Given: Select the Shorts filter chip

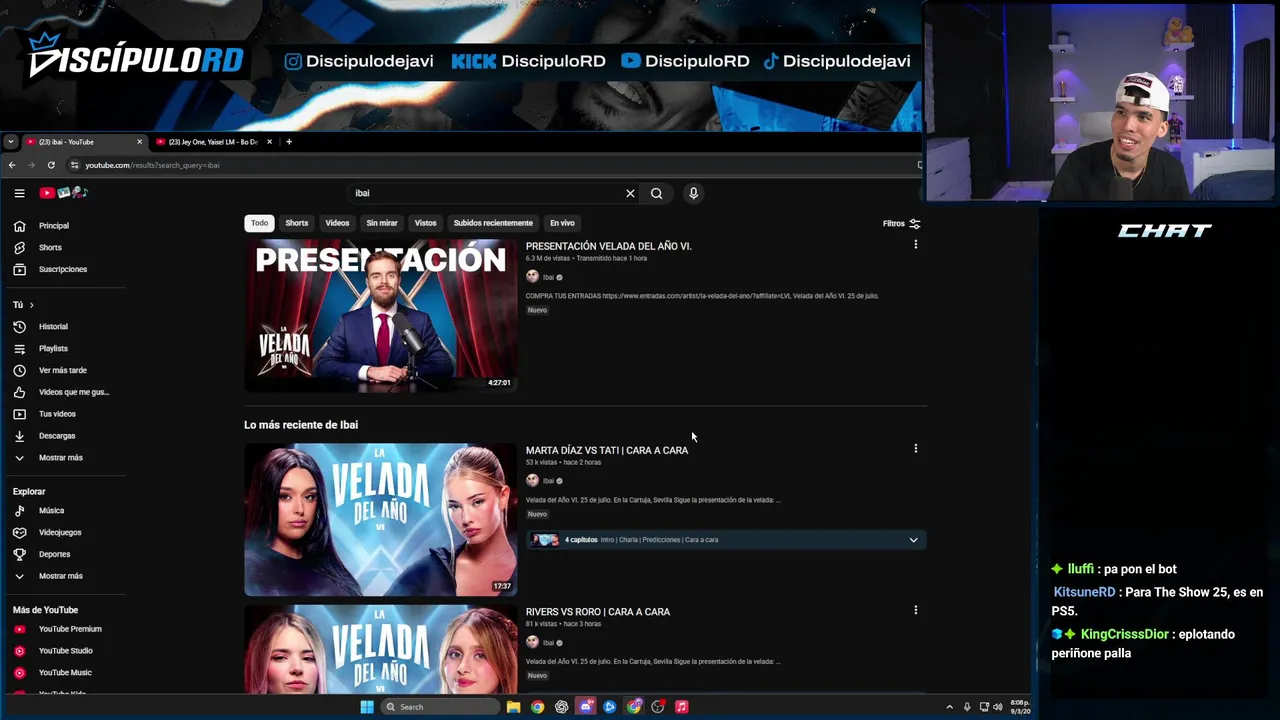Looking at the screenshot, I should [297, 223].
